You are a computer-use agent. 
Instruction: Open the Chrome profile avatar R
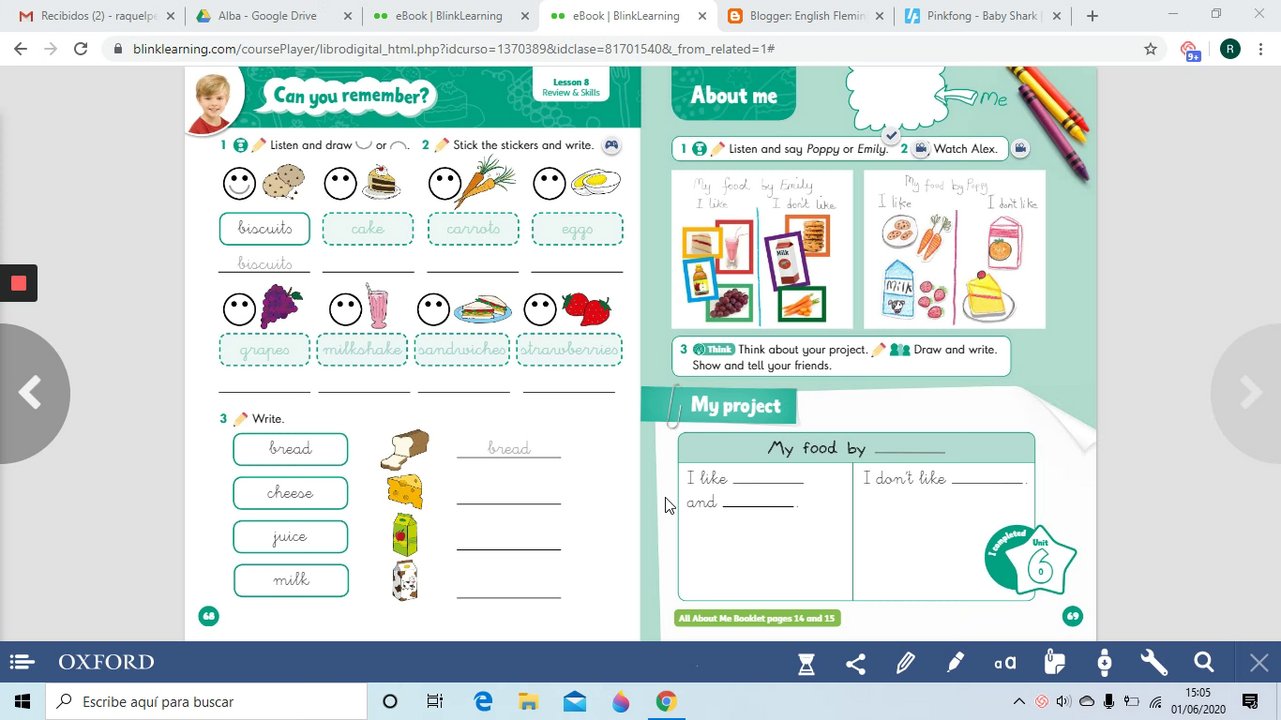coord(1230,49)
